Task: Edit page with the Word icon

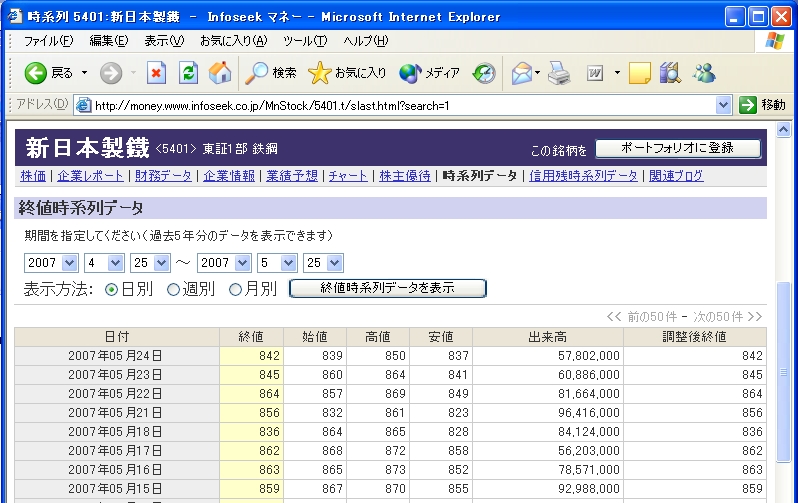Action: (x=595, y=73)
